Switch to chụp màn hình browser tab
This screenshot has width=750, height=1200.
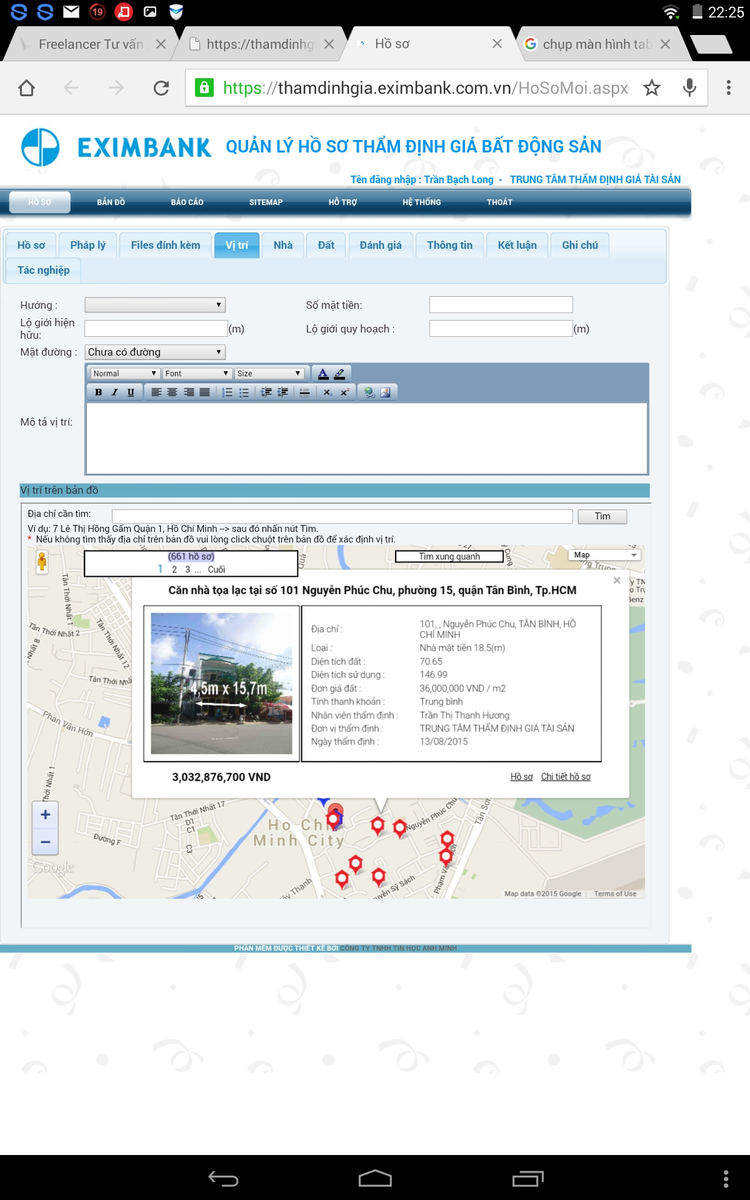click(596, 45)
